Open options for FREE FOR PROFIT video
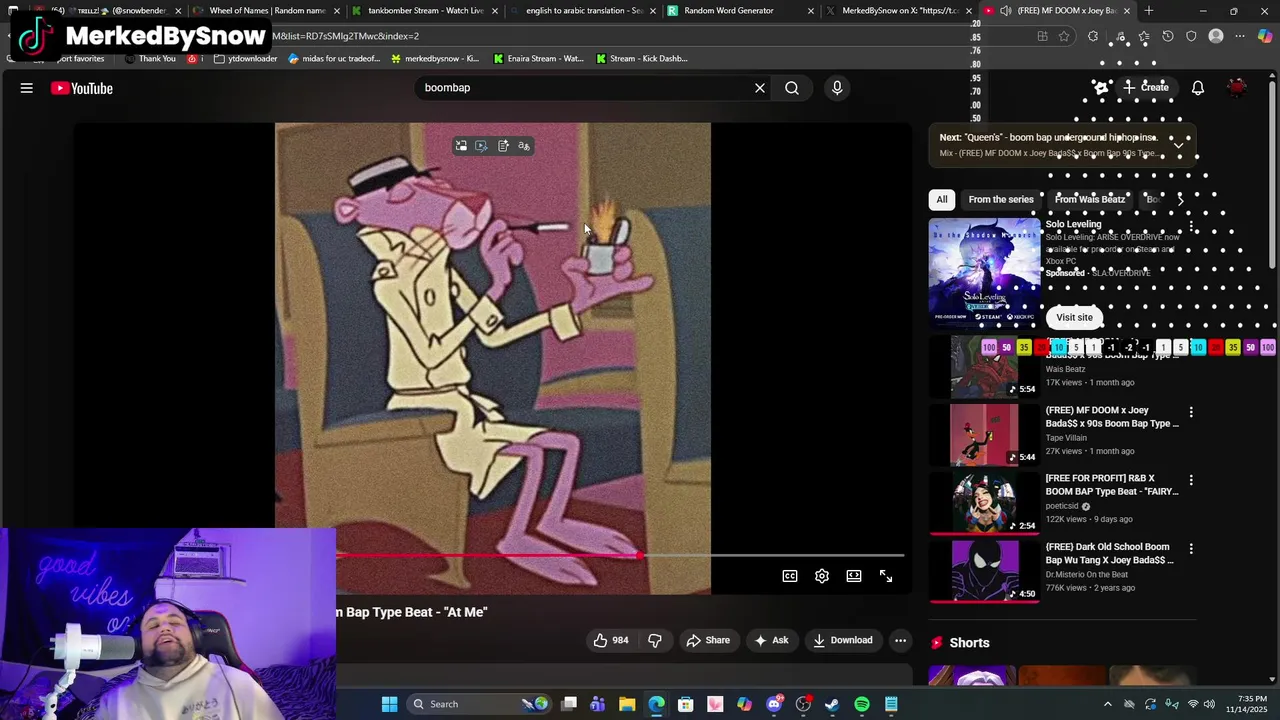This screenshot has height=720, width=1280. pos(1191,480)
